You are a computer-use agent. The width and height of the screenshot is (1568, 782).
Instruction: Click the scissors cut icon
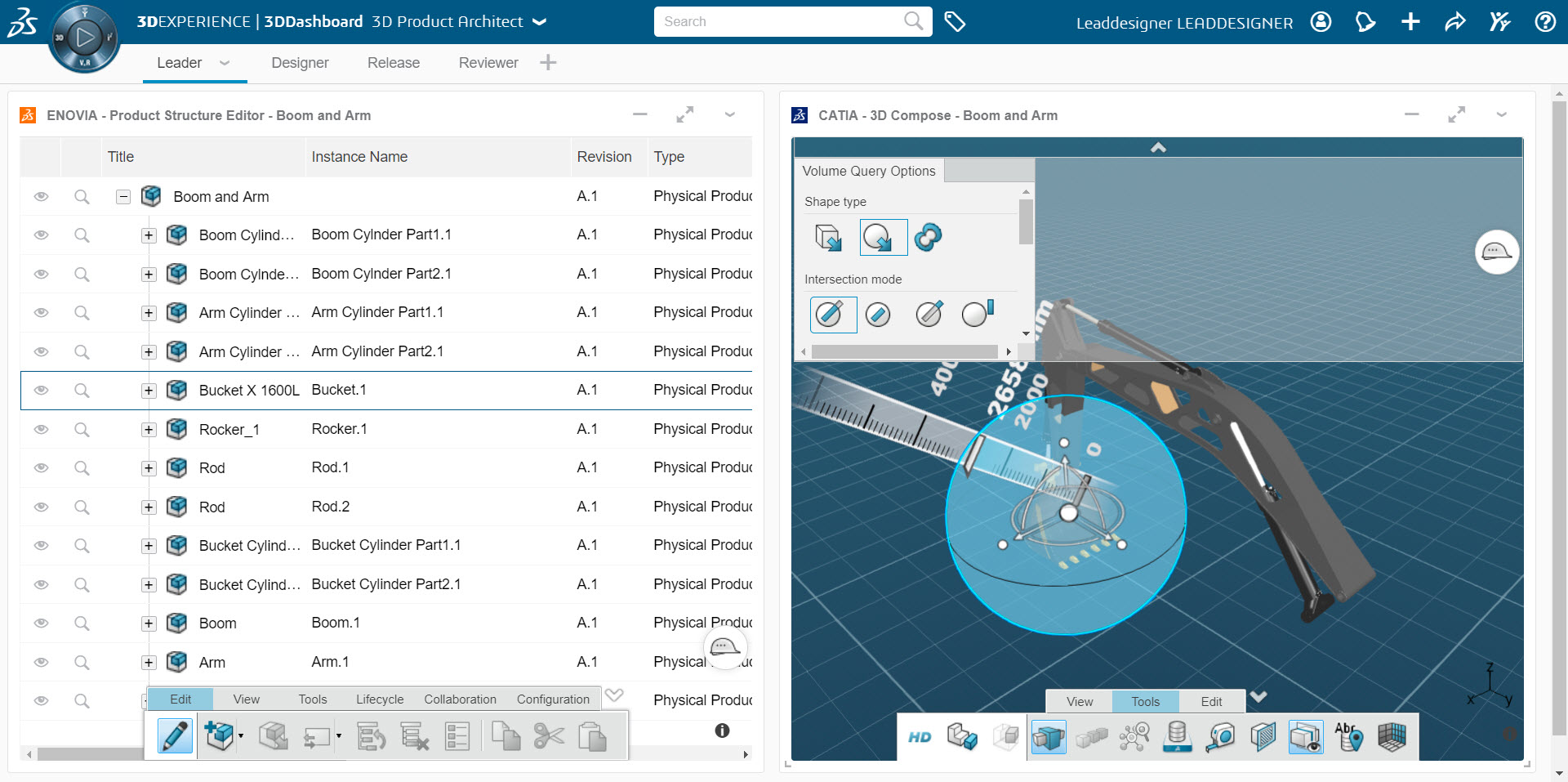tap(550, 736)
